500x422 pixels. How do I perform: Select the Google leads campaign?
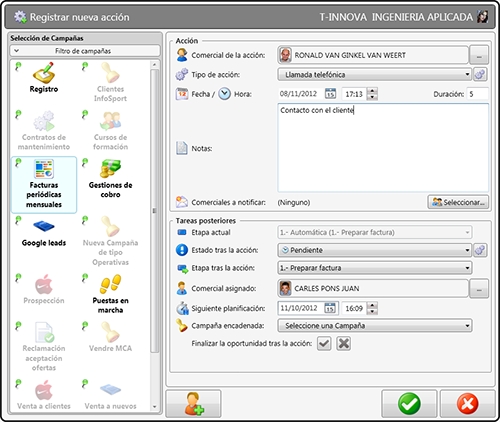point(44,232)
